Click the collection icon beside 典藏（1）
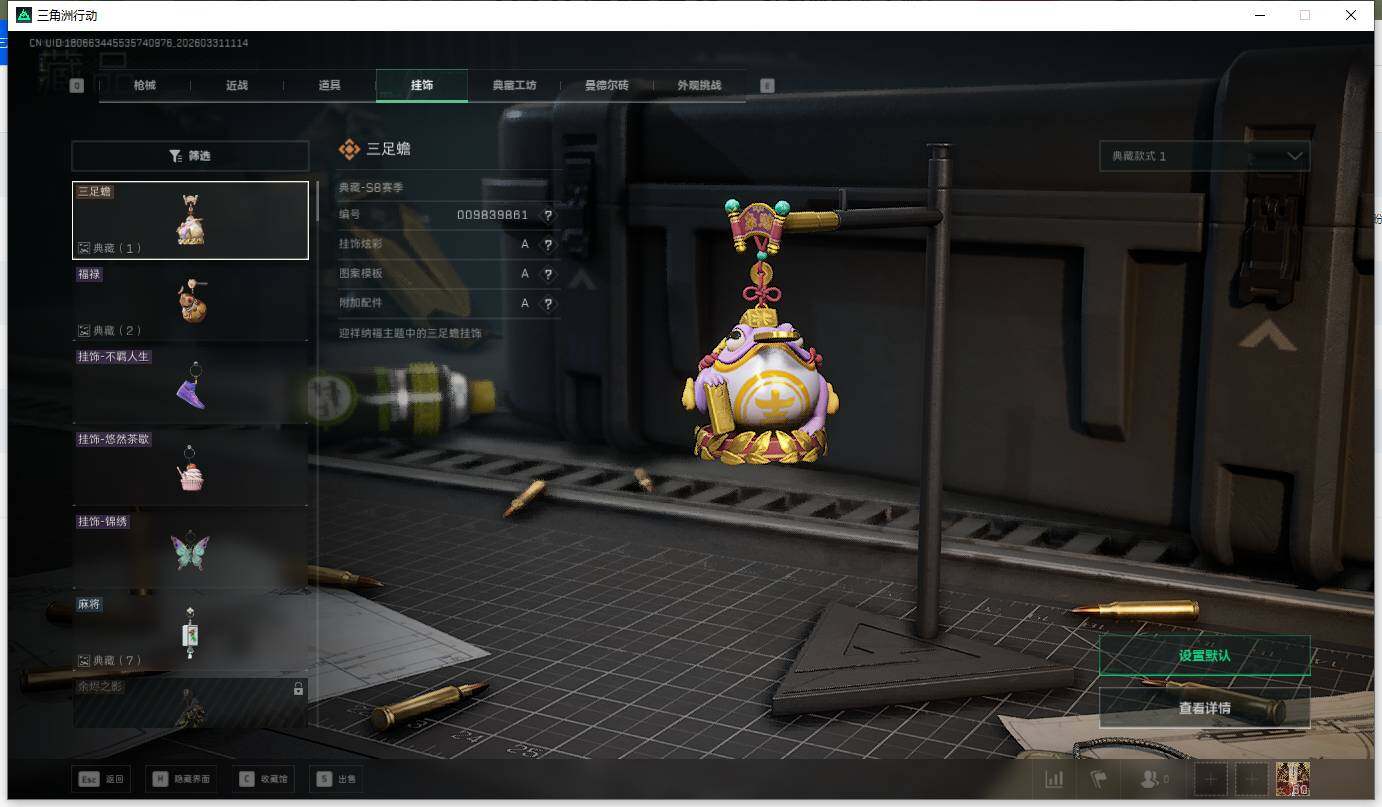 coord(84,248)
